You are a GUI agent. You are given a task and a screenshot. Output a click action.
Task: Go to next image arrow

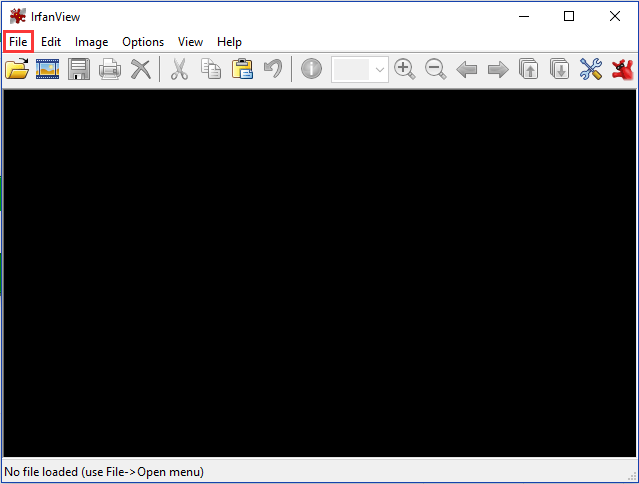[497, 69]
